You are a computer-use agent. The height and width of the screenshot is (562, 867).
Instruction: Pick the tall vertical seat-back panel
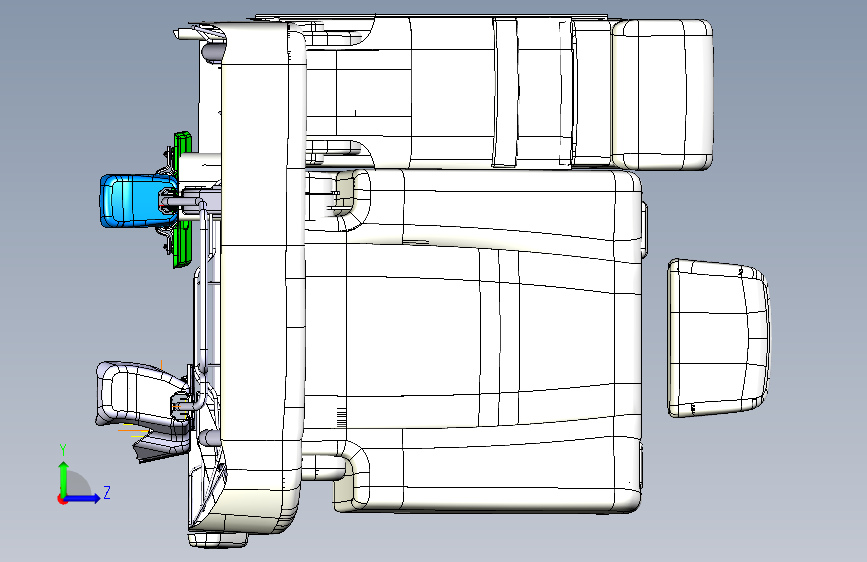click(263, 279)
